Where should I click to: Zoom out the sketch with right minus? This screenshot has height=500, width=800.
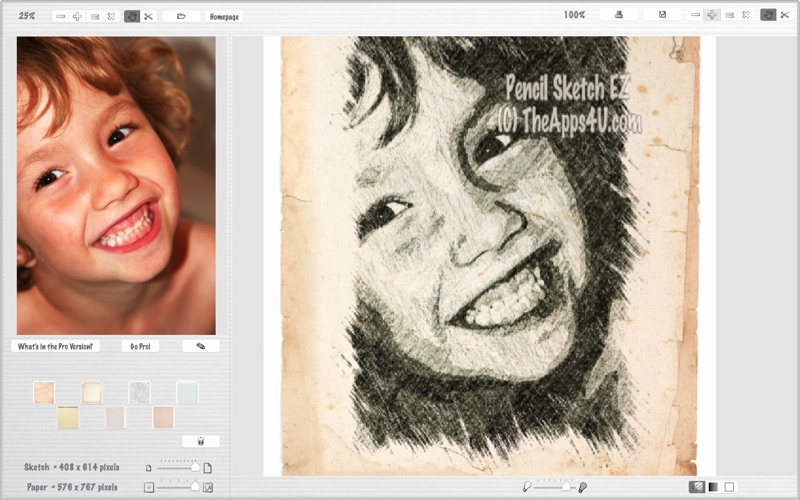(x=695, y=15)
